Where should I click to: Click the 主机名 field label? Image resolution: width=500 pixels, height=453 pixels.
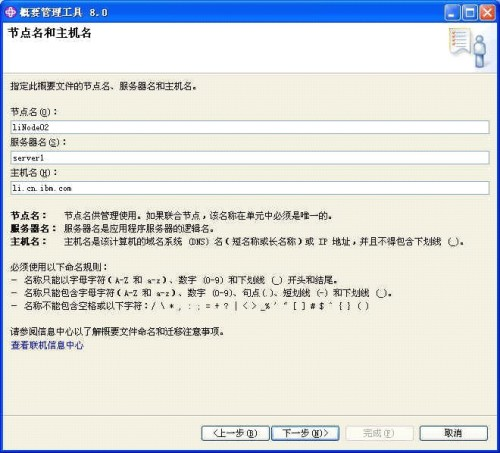[34, 173]
